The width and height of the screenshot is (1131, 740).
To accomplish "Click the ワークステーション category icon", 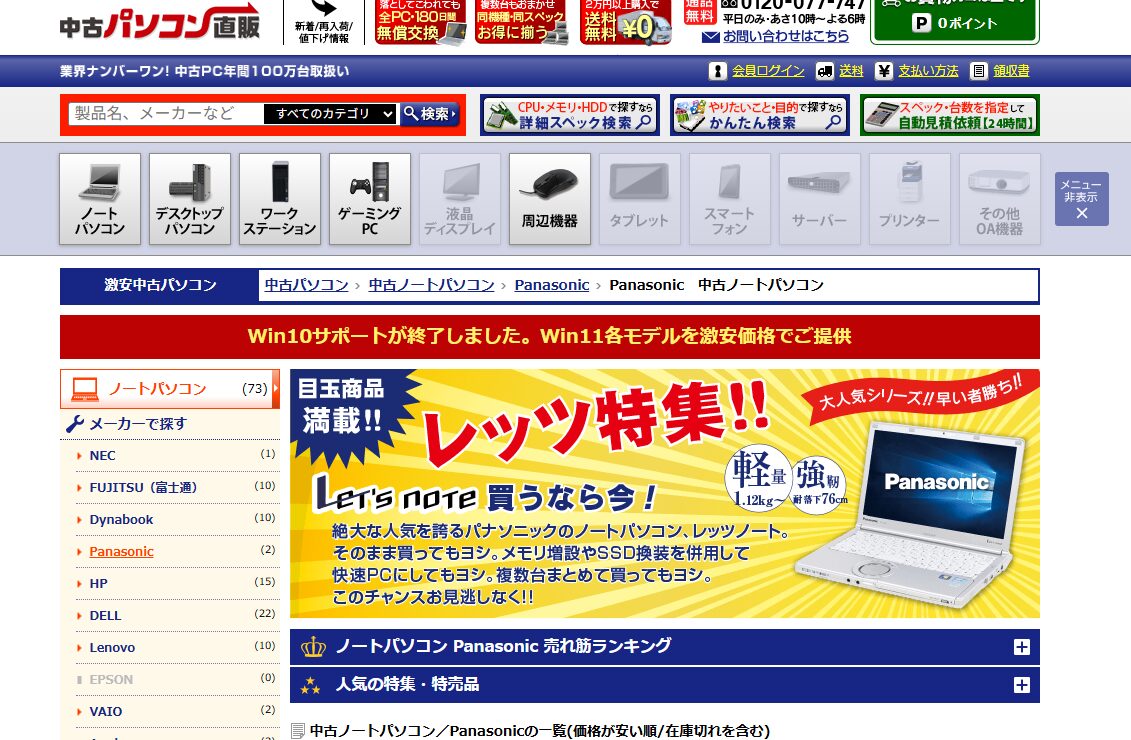I will pos(279,198).
